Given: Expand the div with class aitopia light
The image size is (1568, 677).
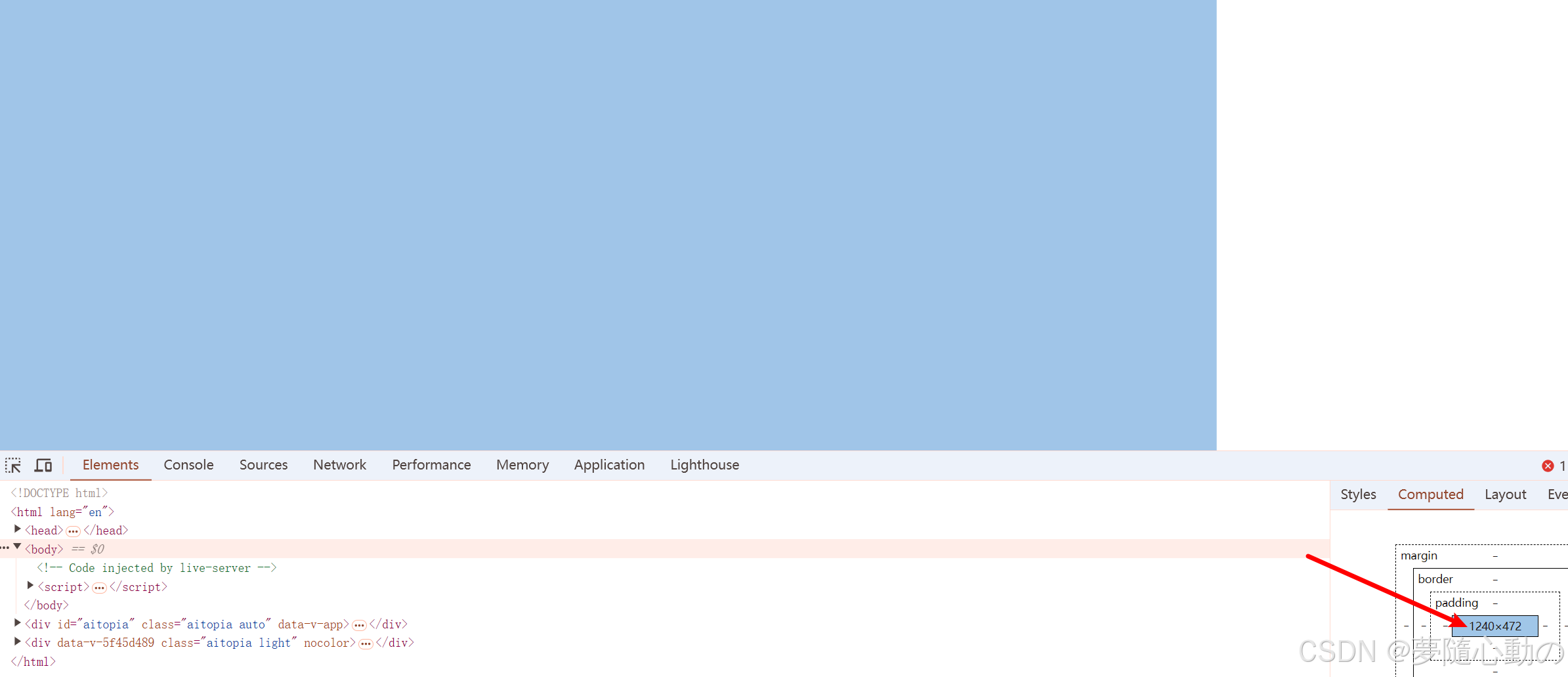Looking at the screenshot, I should click(18, 641).
